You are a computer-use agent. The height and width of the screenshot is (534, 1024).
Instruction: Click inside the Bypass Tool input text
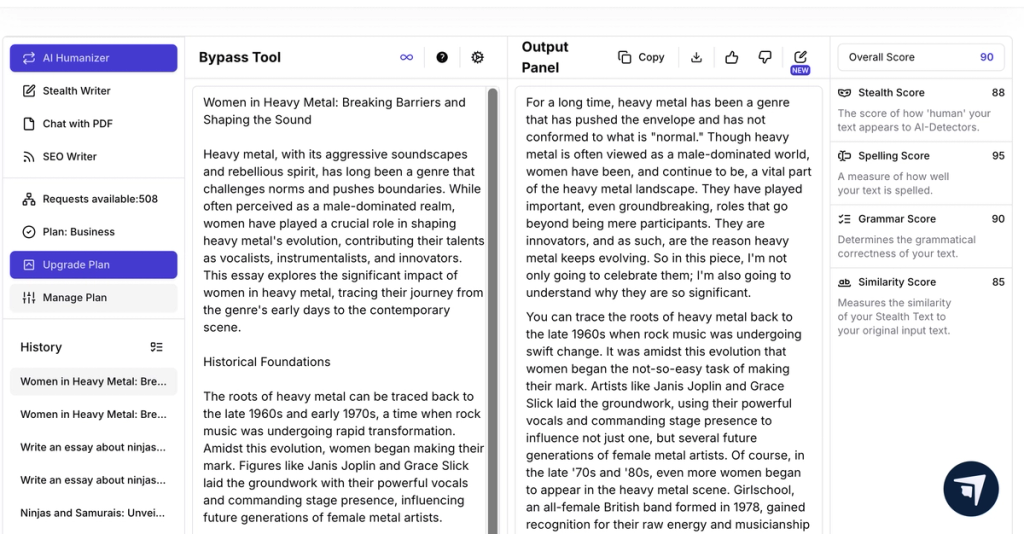pos(343,310)
